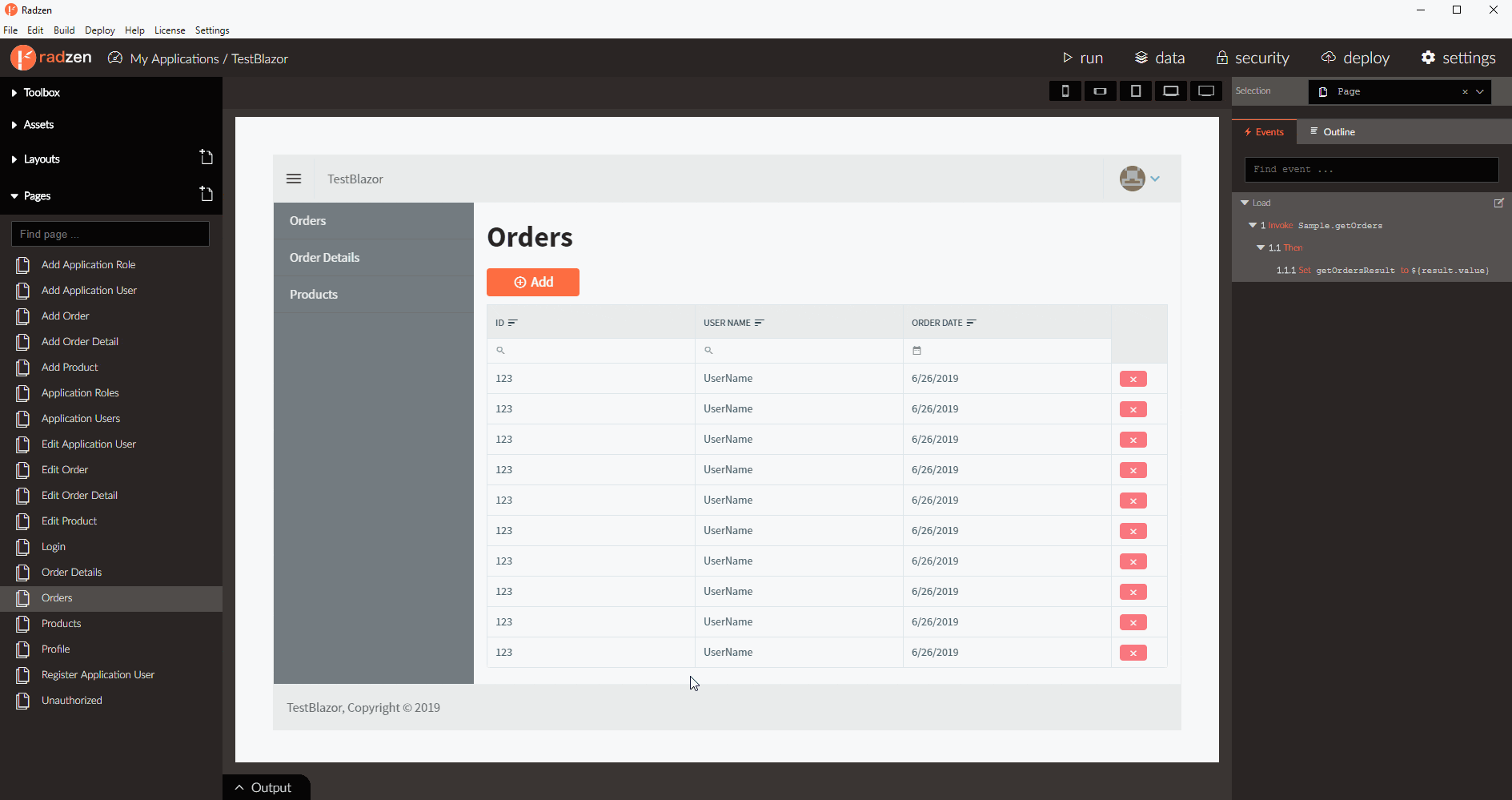Open the Help menu
This screenshot has height=800, width=1512.
click(x=134, y=30)
